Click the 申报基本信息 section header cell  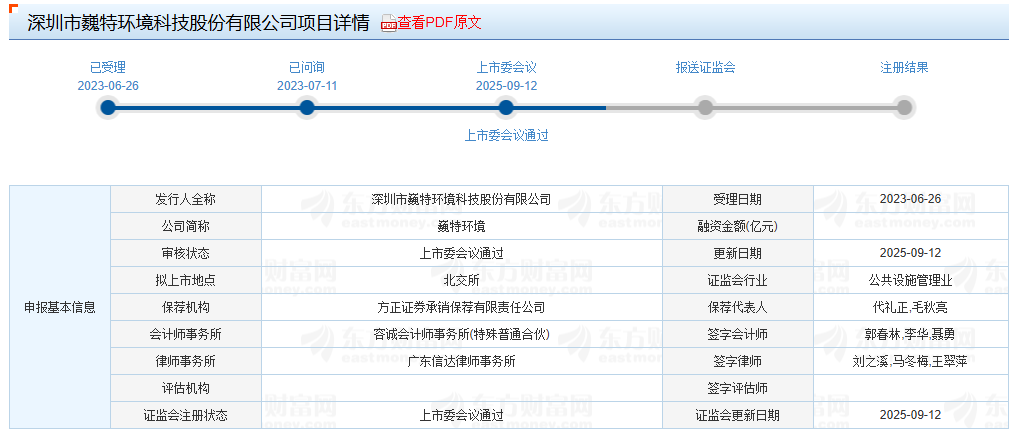[x=60, y=308]
